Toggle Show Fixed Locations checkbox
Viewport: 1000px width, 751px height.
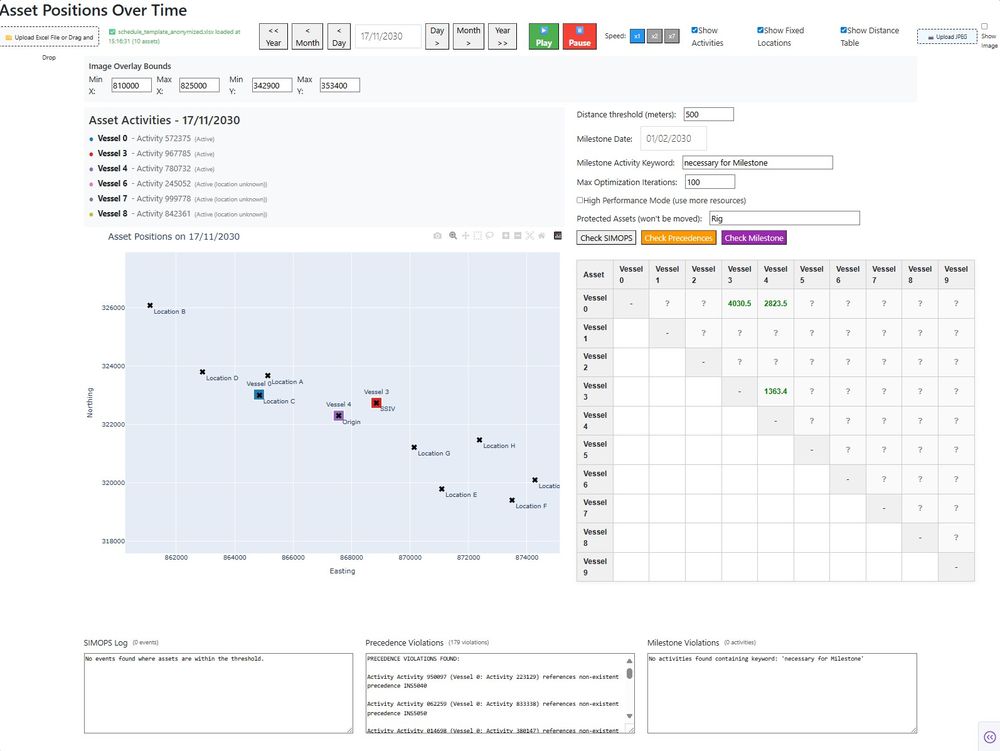(760, 30)
